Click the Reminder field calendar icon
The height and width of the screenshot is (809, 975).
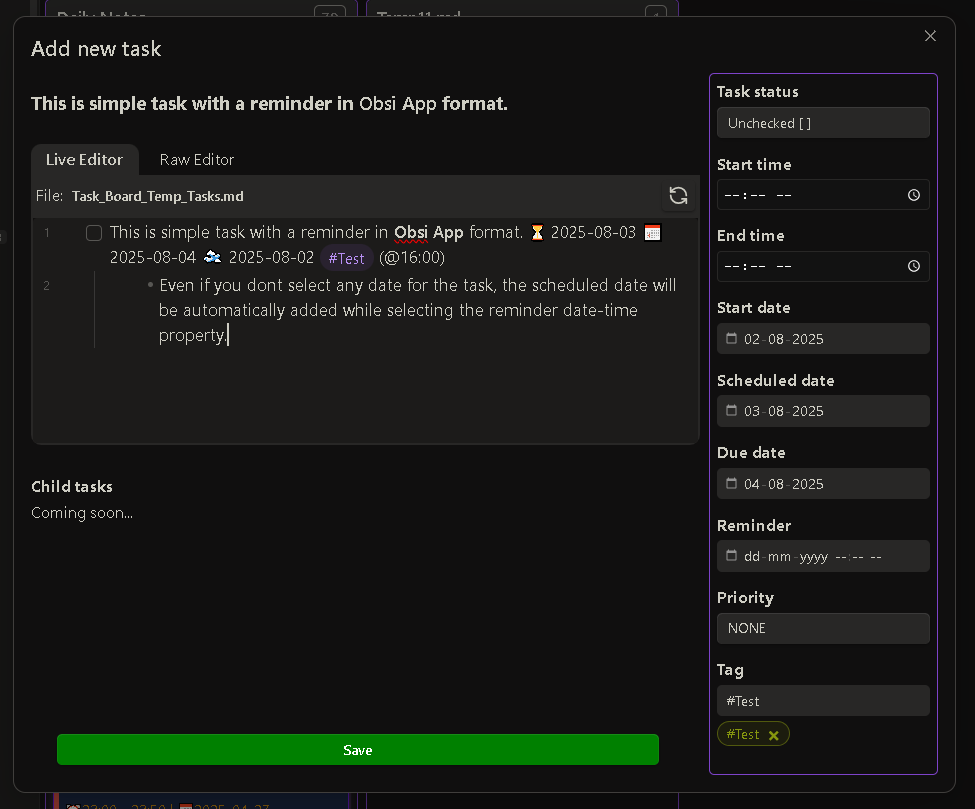tap(732, 555)
